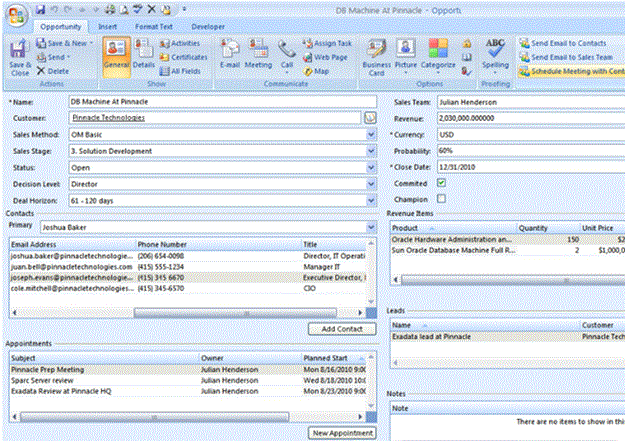627x441 pixels.
Task: Toggle the Committed checkbox
Action: pyautogui.click(x=441, y=183)
